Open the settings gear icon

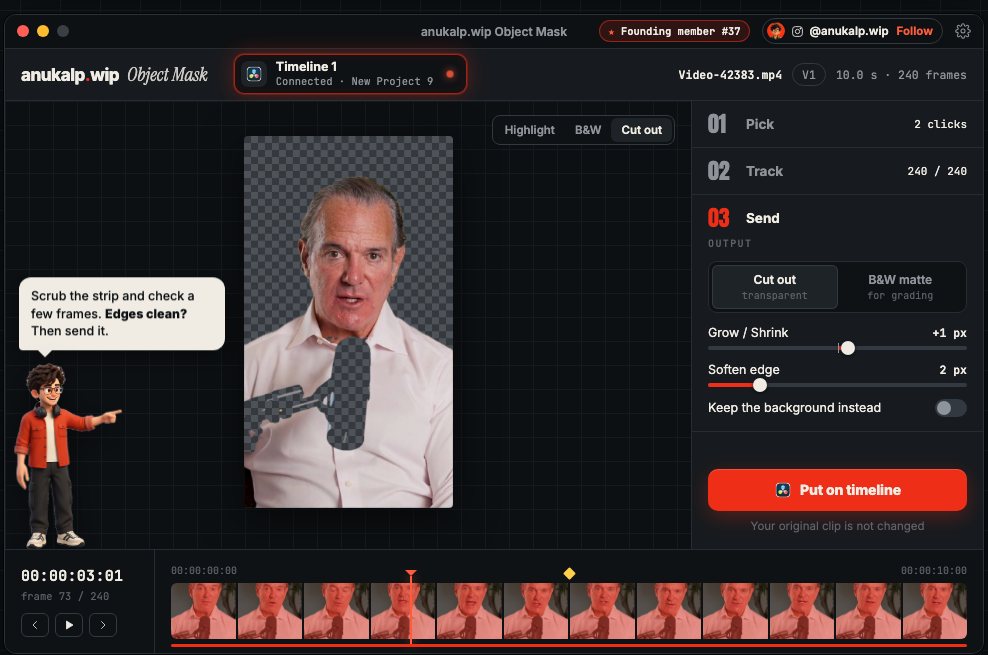[962, 31]
